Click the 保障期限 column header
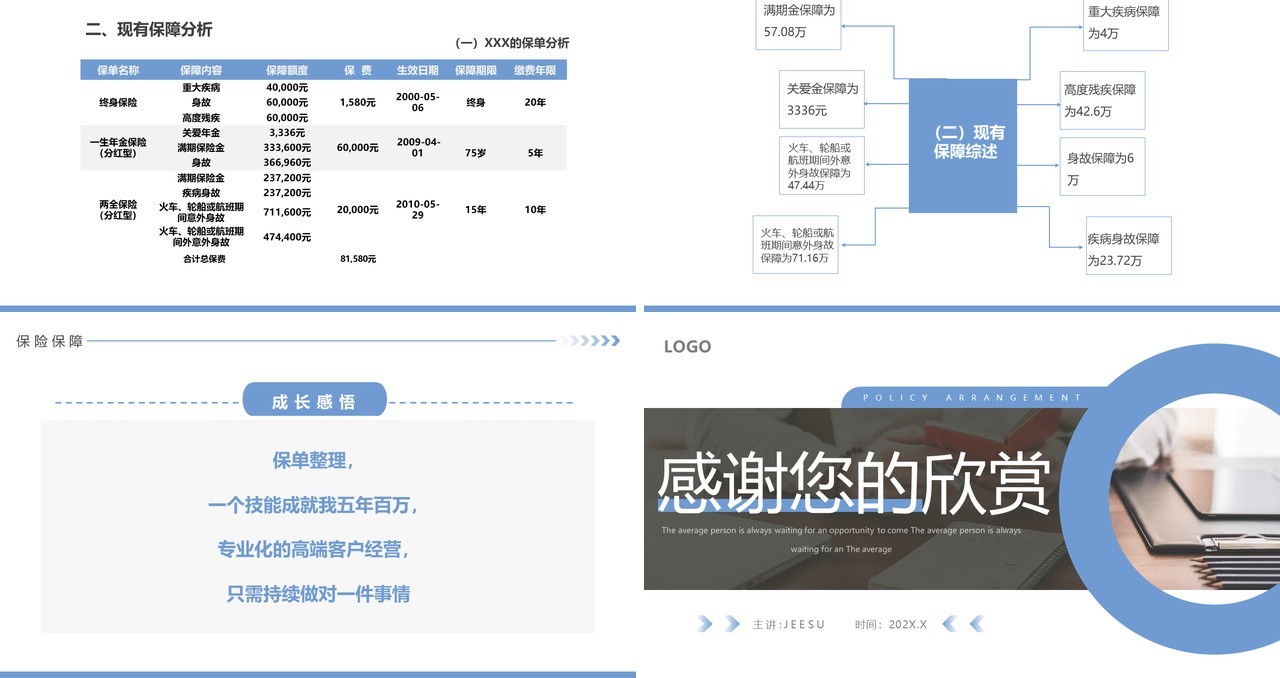The width and height of the screenshot is (1280, 678). (x=476, y=70)
